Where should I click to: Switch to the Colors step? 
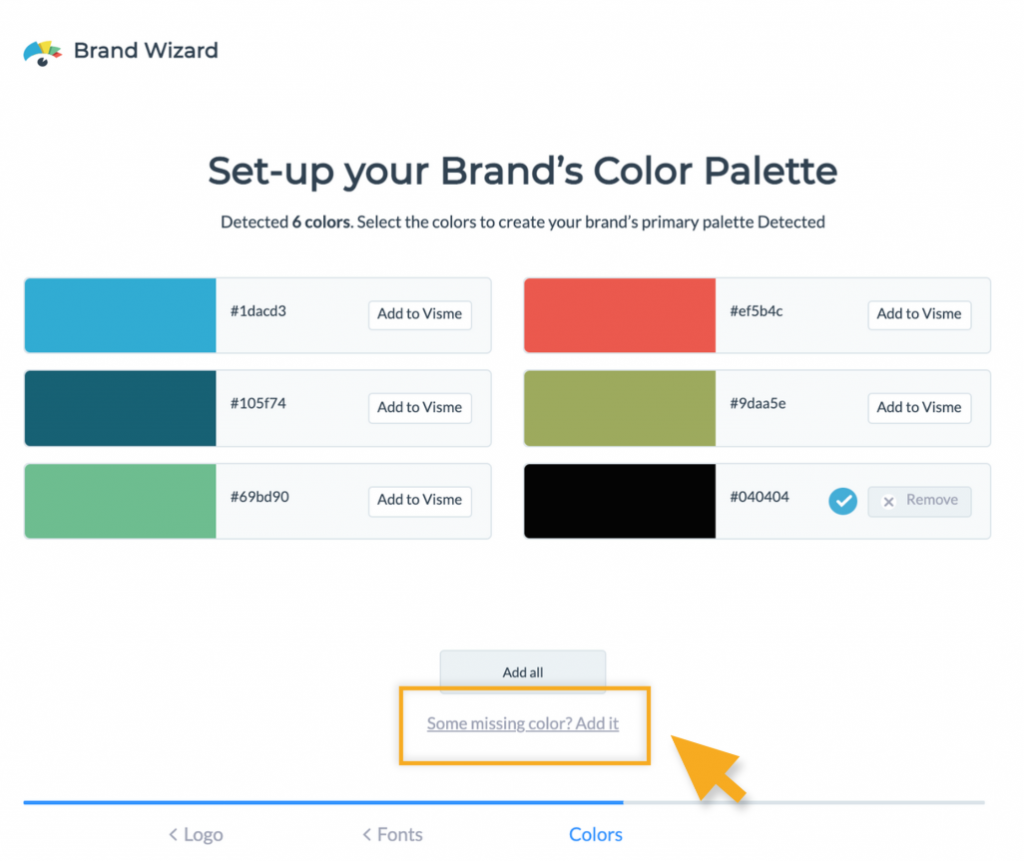[x=595, y=834]
